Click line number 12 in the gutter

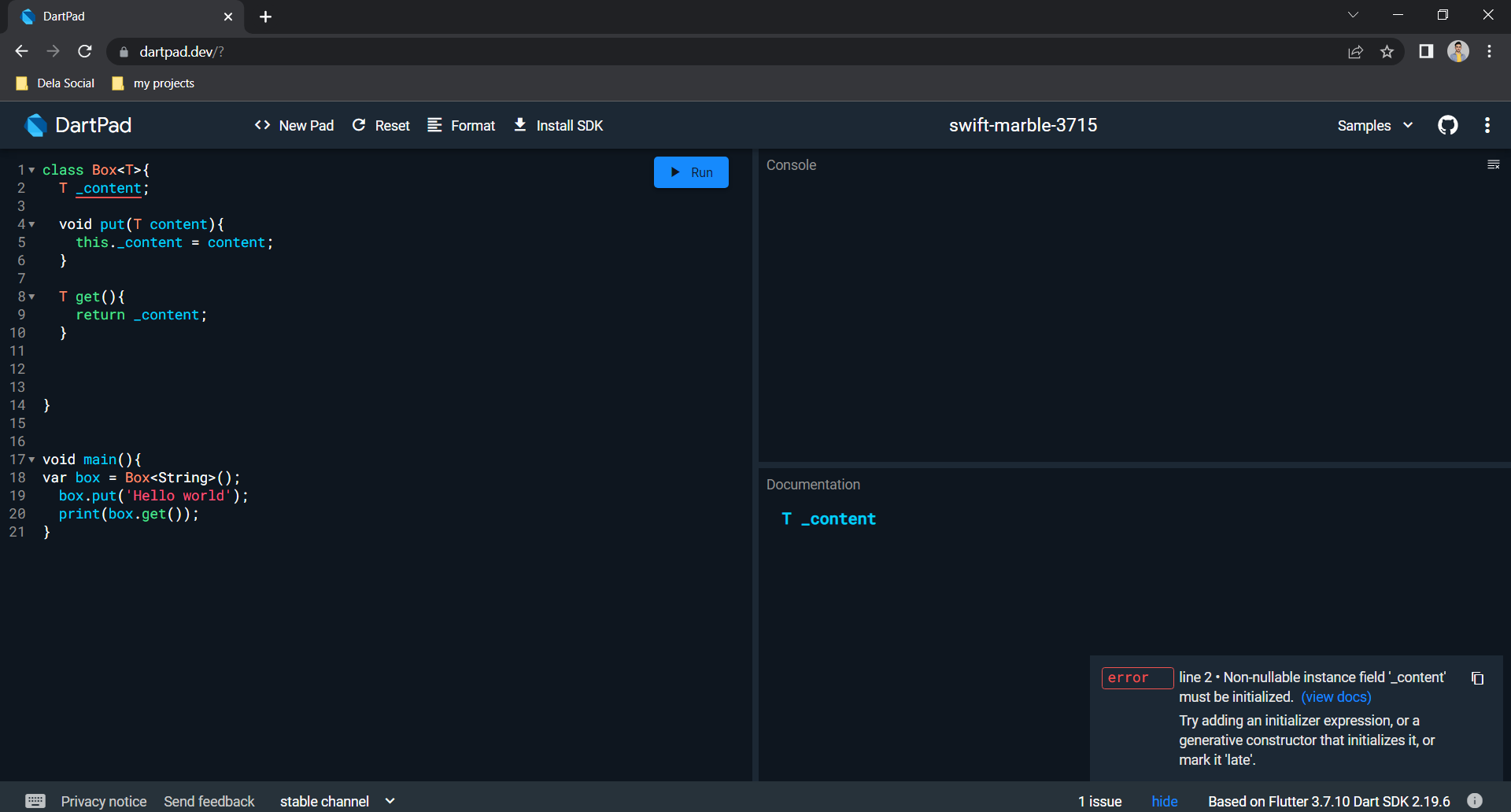coord(17,369)
